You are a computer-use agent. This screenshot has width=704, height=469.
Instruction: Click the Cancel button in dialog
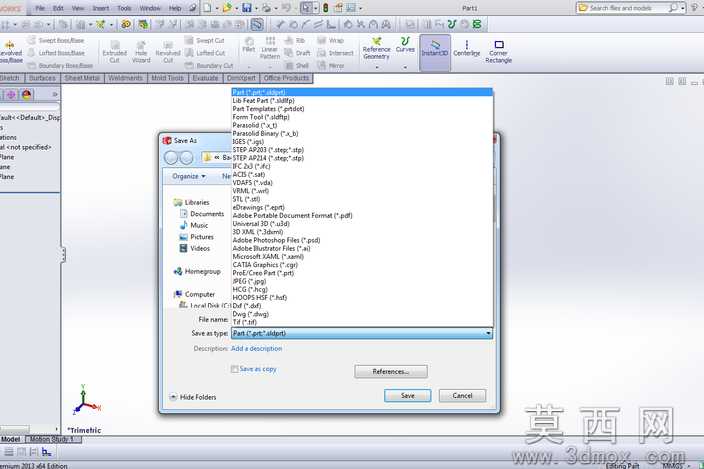point(462,395)
